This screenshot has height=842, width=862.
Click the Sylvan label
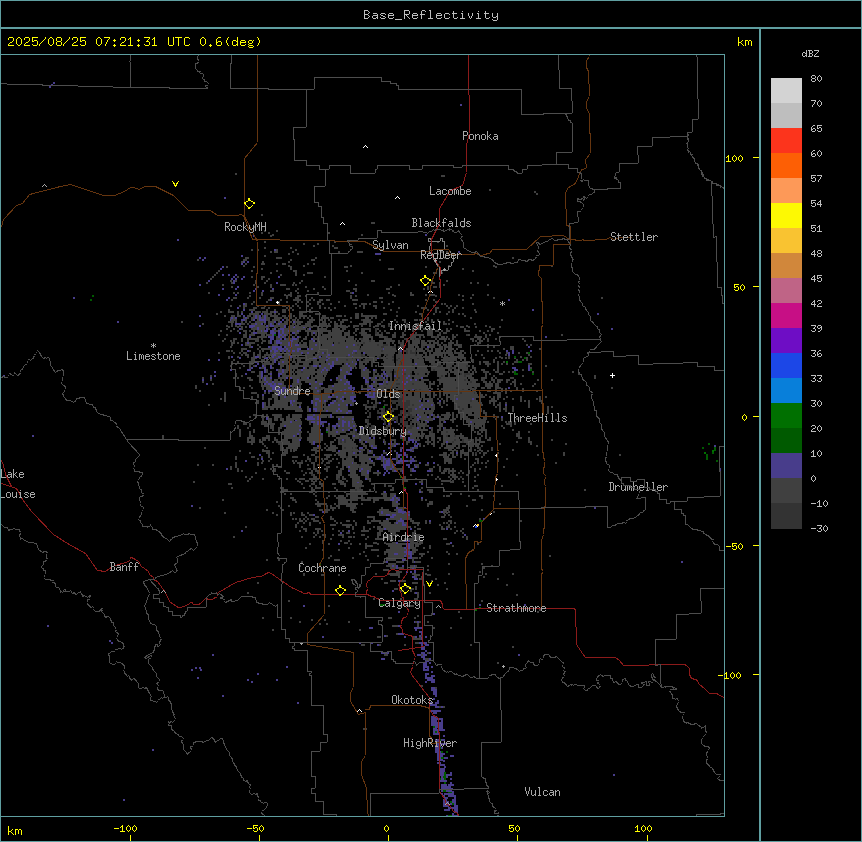[390, 245]
